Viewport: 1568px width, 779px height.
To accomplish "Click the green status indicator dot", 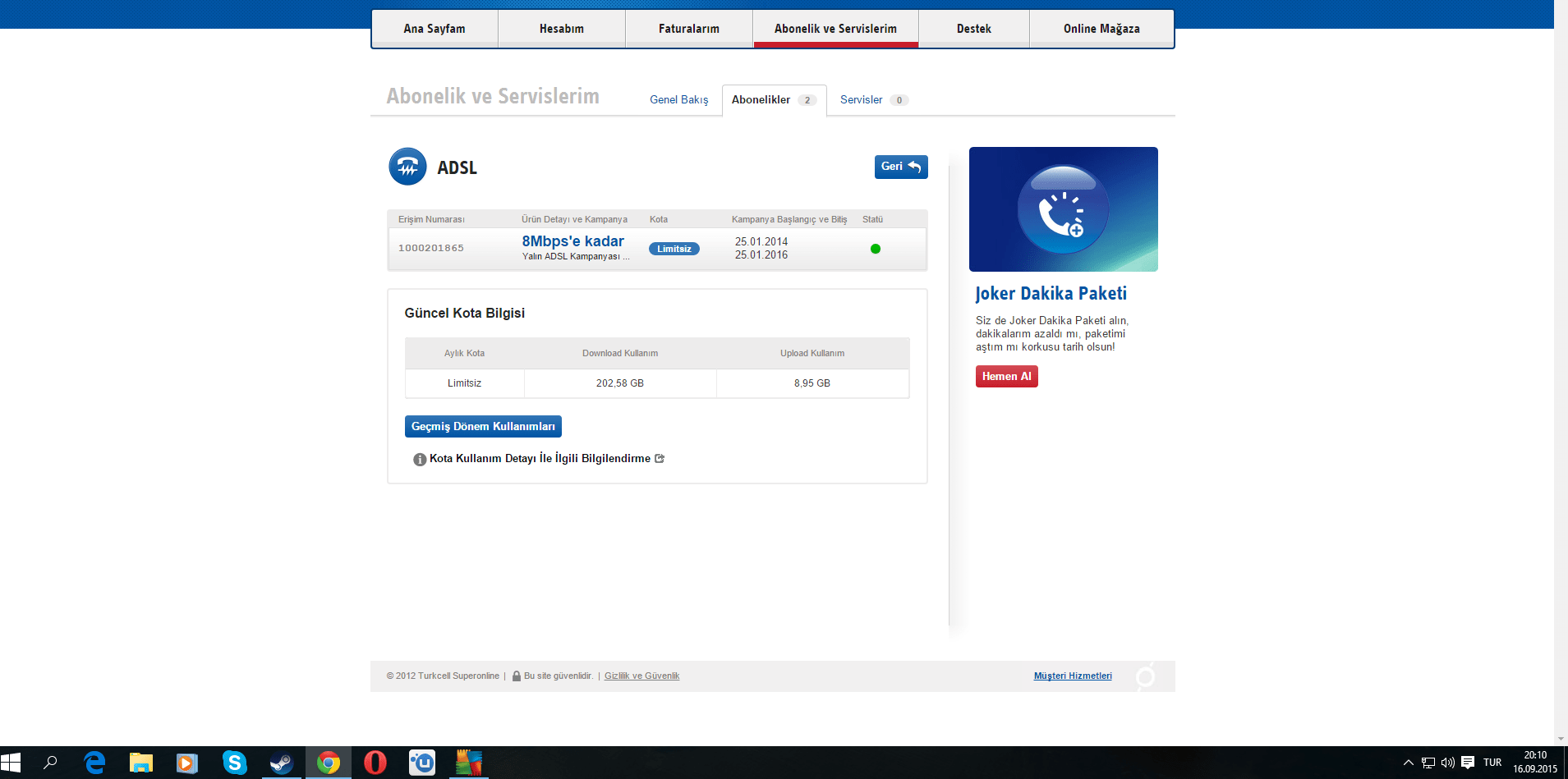I will coord(876,249).
